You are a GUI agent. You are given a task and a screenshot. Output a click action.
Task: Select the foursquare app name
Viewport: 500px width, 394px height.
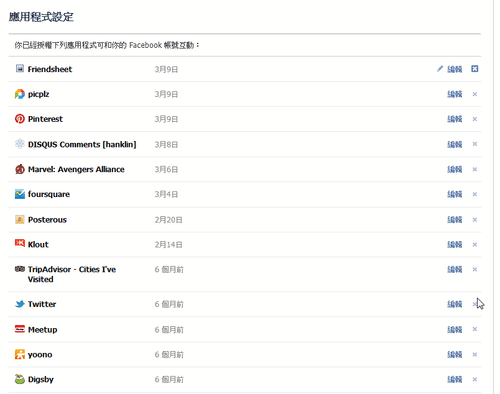pyautogui.click(x=49, y=194)
